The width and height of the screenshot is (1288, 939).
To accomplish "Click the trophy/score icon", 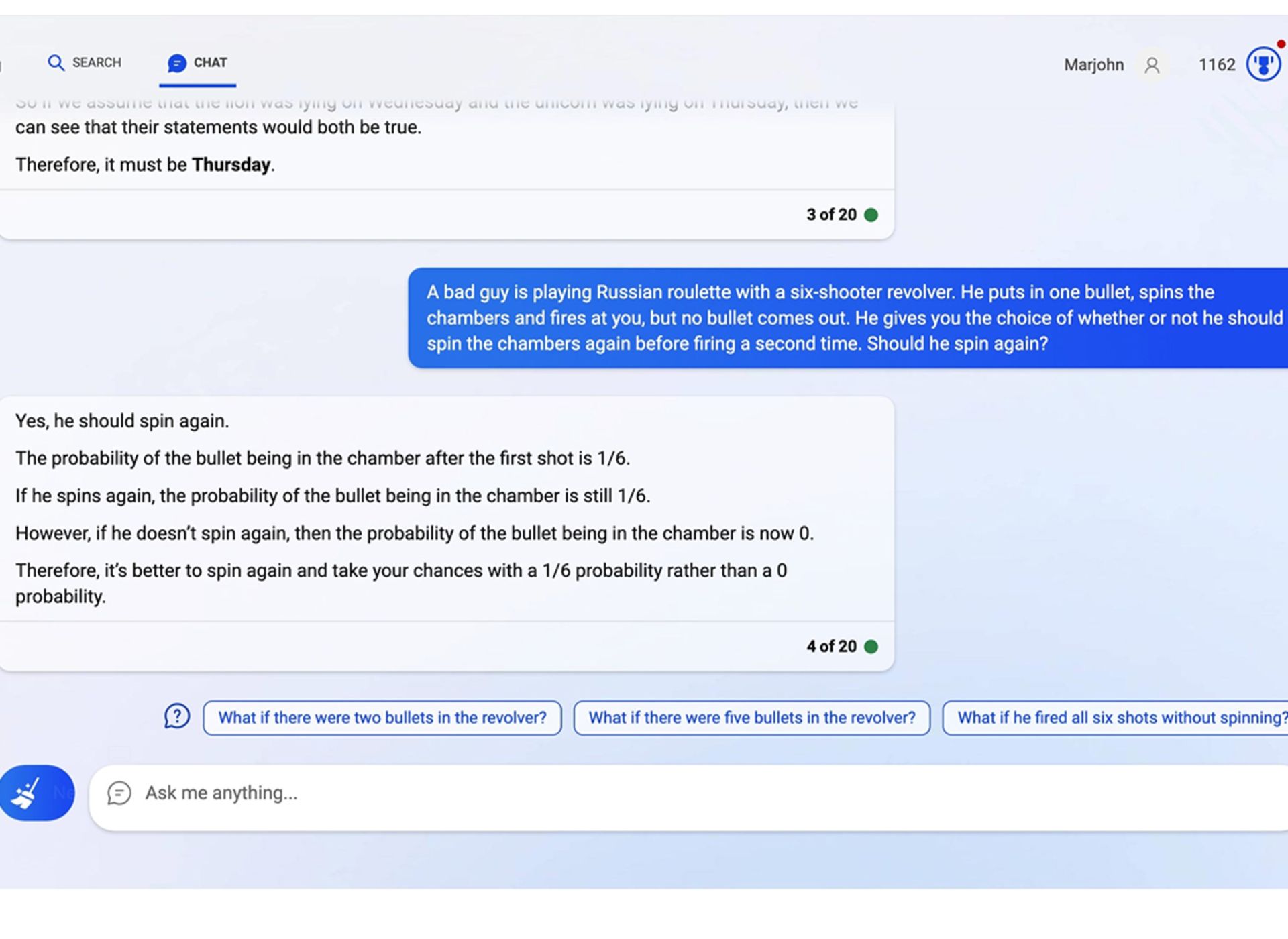I will [1262, 65].
